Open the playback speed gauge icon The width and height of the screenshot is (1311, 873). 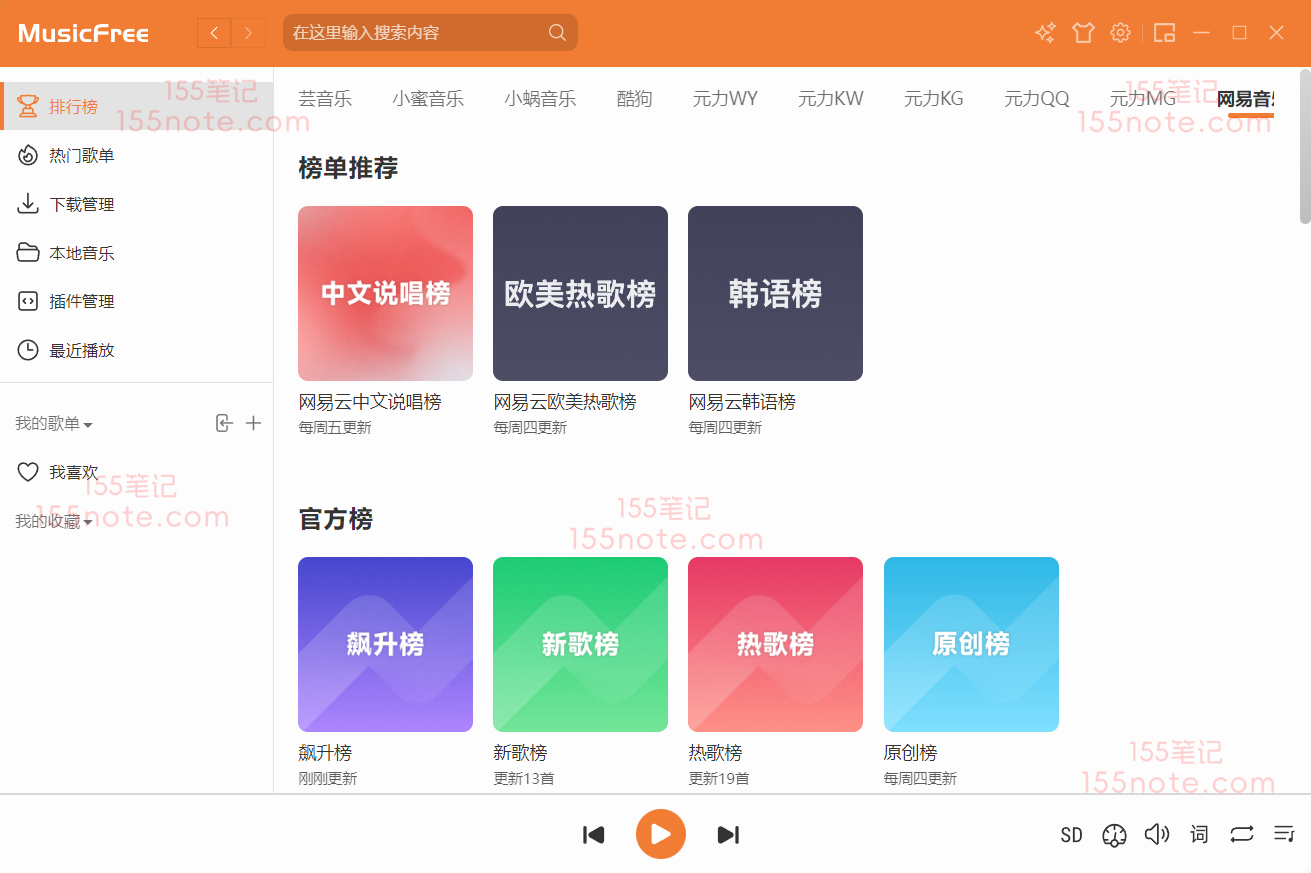[x=1114, y=835]
